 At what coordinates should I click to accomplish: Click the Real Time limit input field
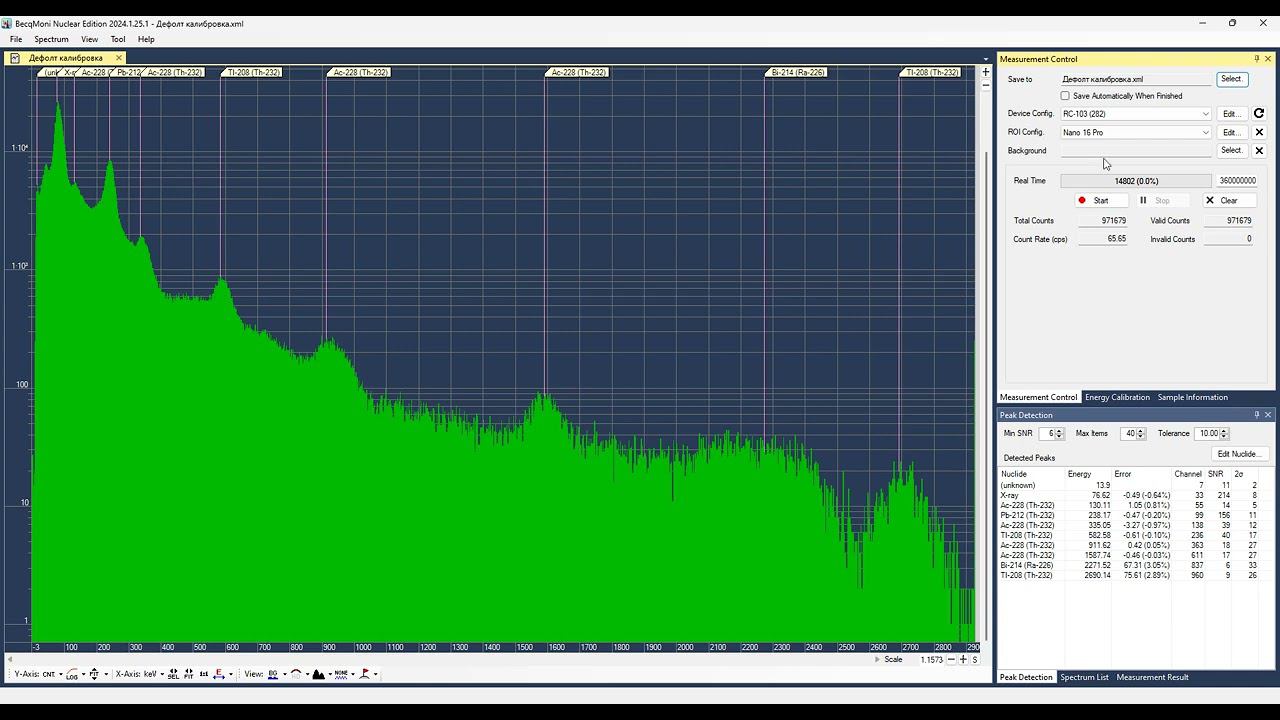1237,181
